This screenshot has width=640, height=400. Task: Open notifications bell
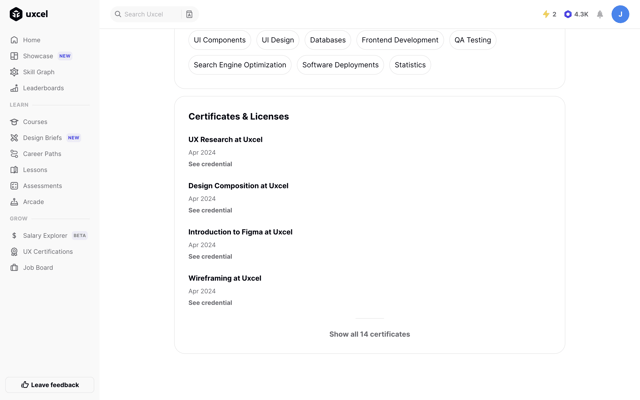tap(600, 14)
